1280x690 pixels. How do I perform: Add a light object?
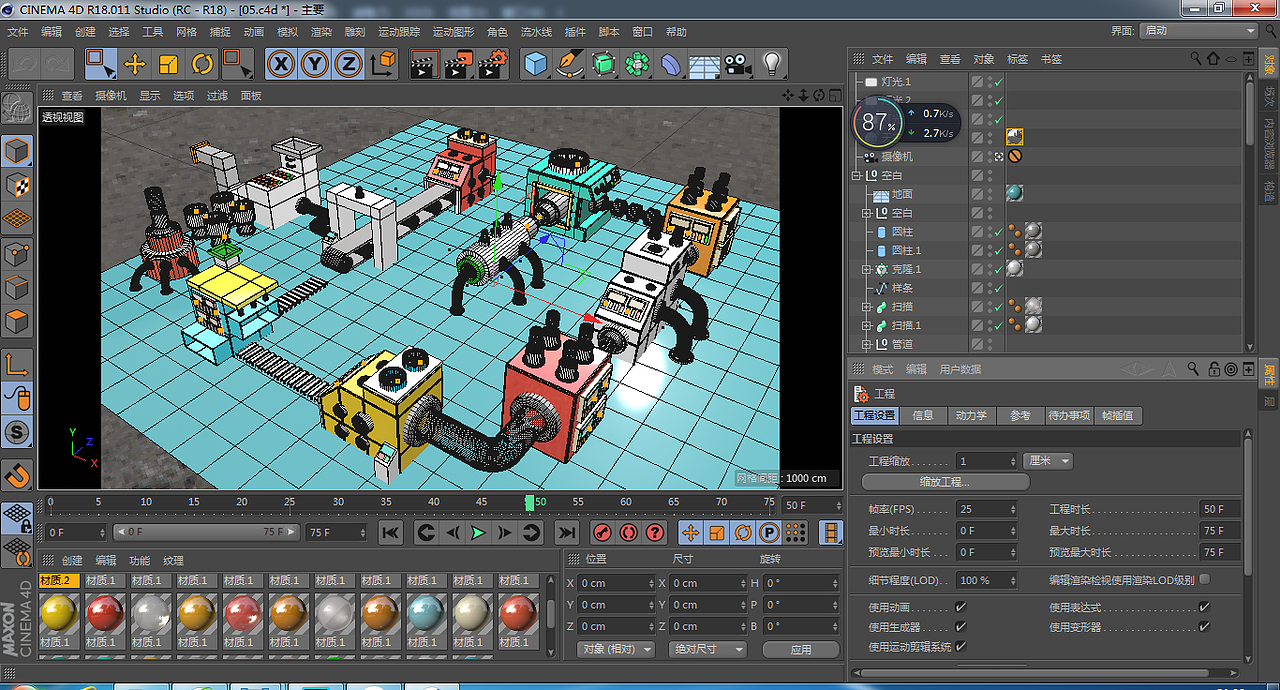[x=771, y=65]
